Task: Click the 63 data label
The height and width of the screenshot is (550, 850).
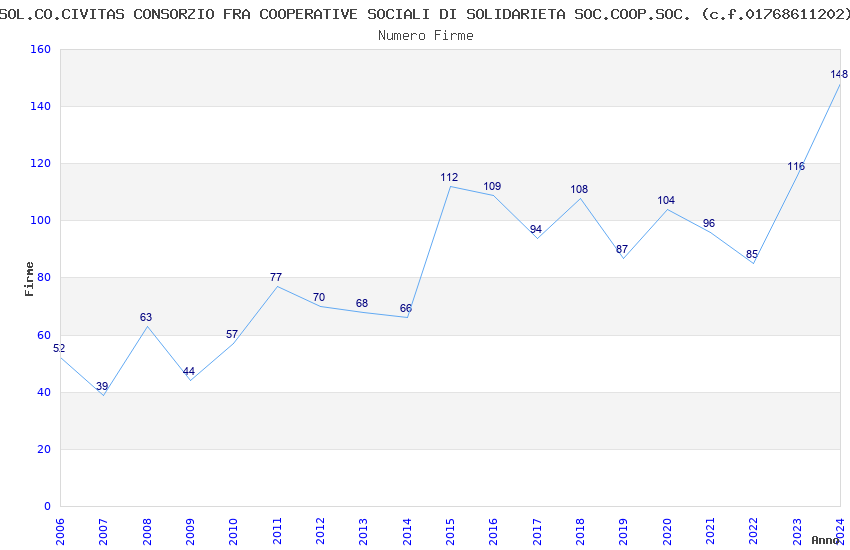Action: [x=146, y=318]
